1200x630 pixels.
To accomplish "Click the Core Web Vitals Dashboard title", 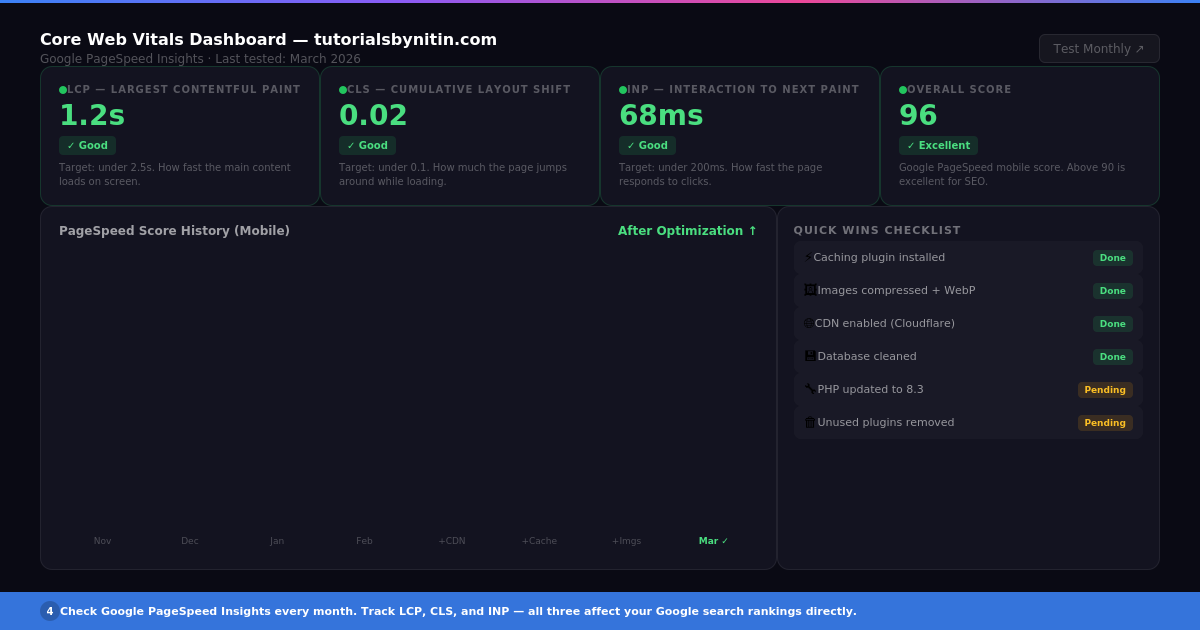I will point(268,40).
